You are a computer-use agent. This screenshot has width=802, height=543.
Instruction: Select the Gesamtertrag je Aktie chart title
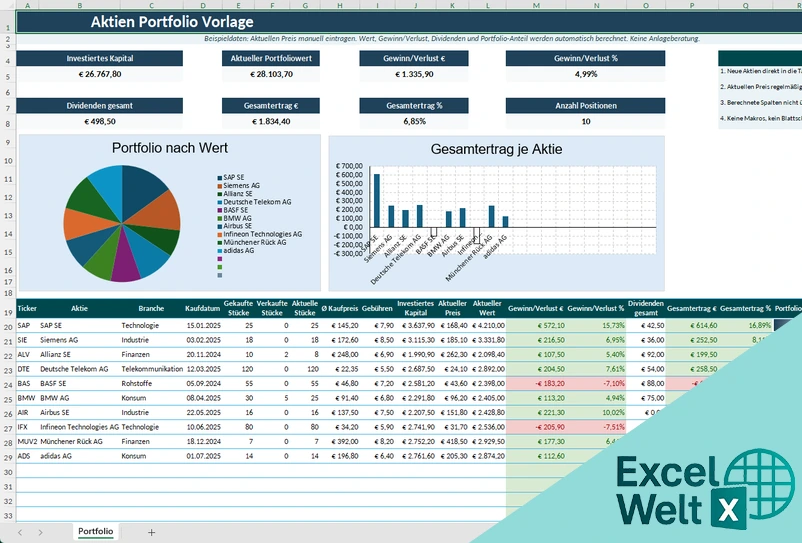tap(496, 149)
